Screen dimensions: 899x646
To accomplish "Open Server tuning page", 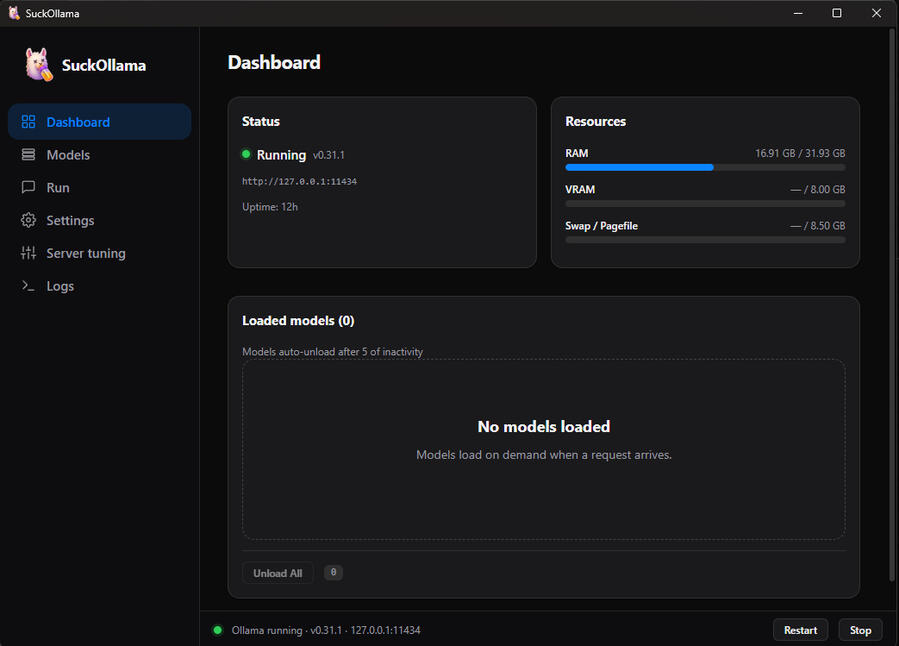I will click(100, 253).
